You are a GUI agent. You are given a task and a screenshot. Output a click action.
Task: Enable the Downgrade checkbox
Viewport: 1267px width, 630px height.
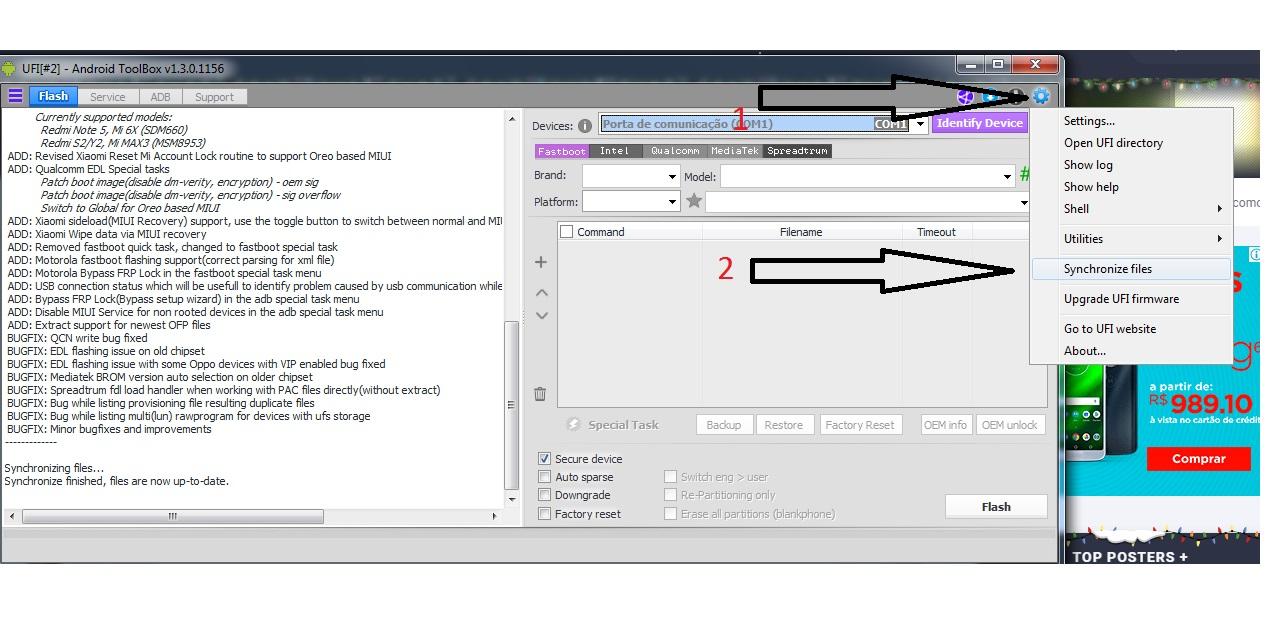[x=545, y=495]
